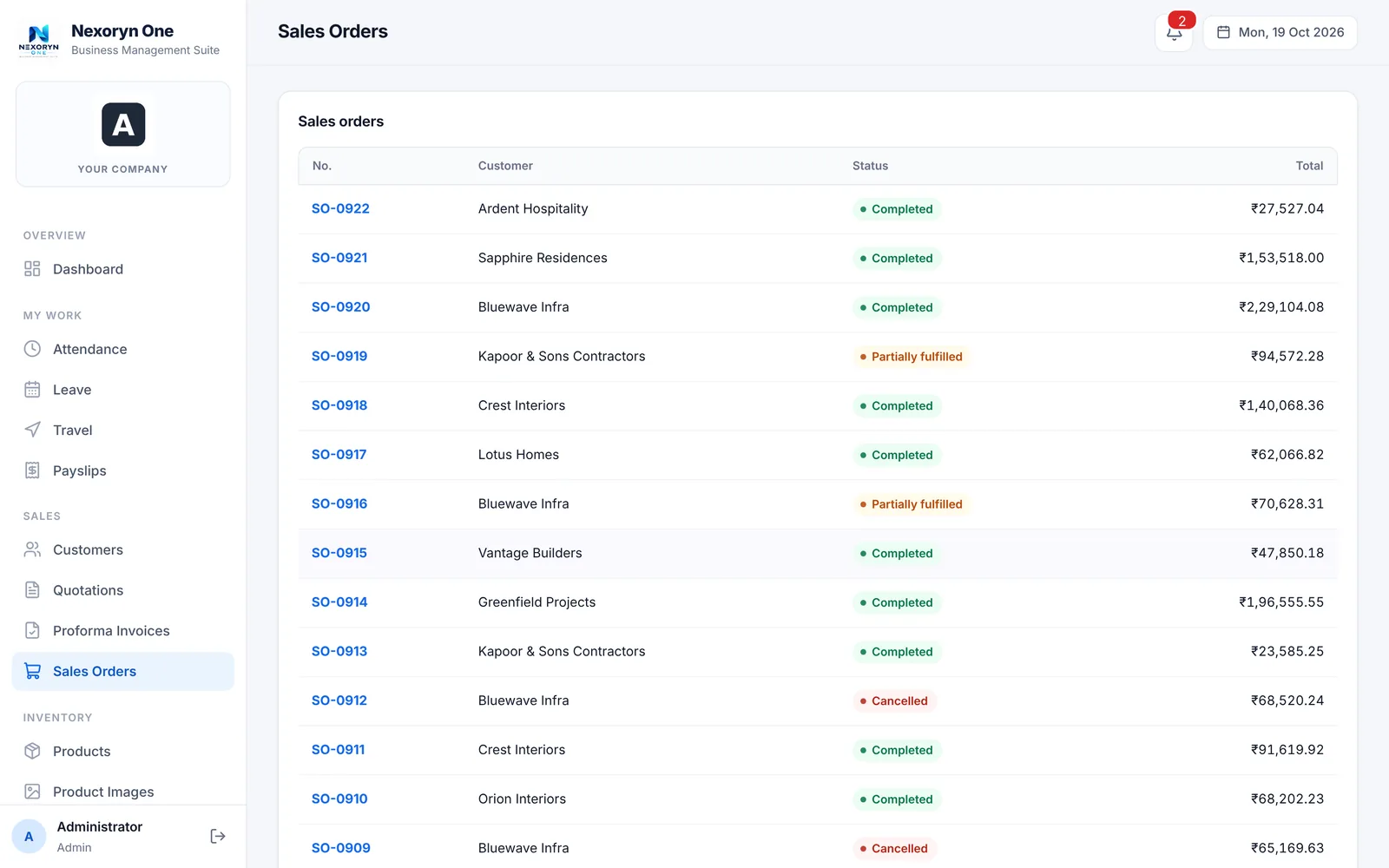Click the Customers people icon

pyautogui.click(x=32, y=549)
